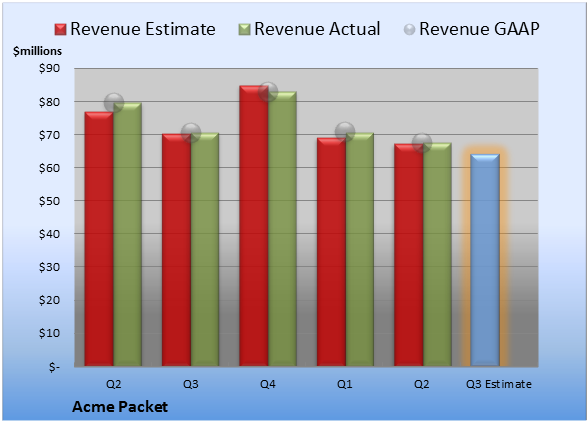Click the 'Q3 Estimate' axis label

click(499, 384)
